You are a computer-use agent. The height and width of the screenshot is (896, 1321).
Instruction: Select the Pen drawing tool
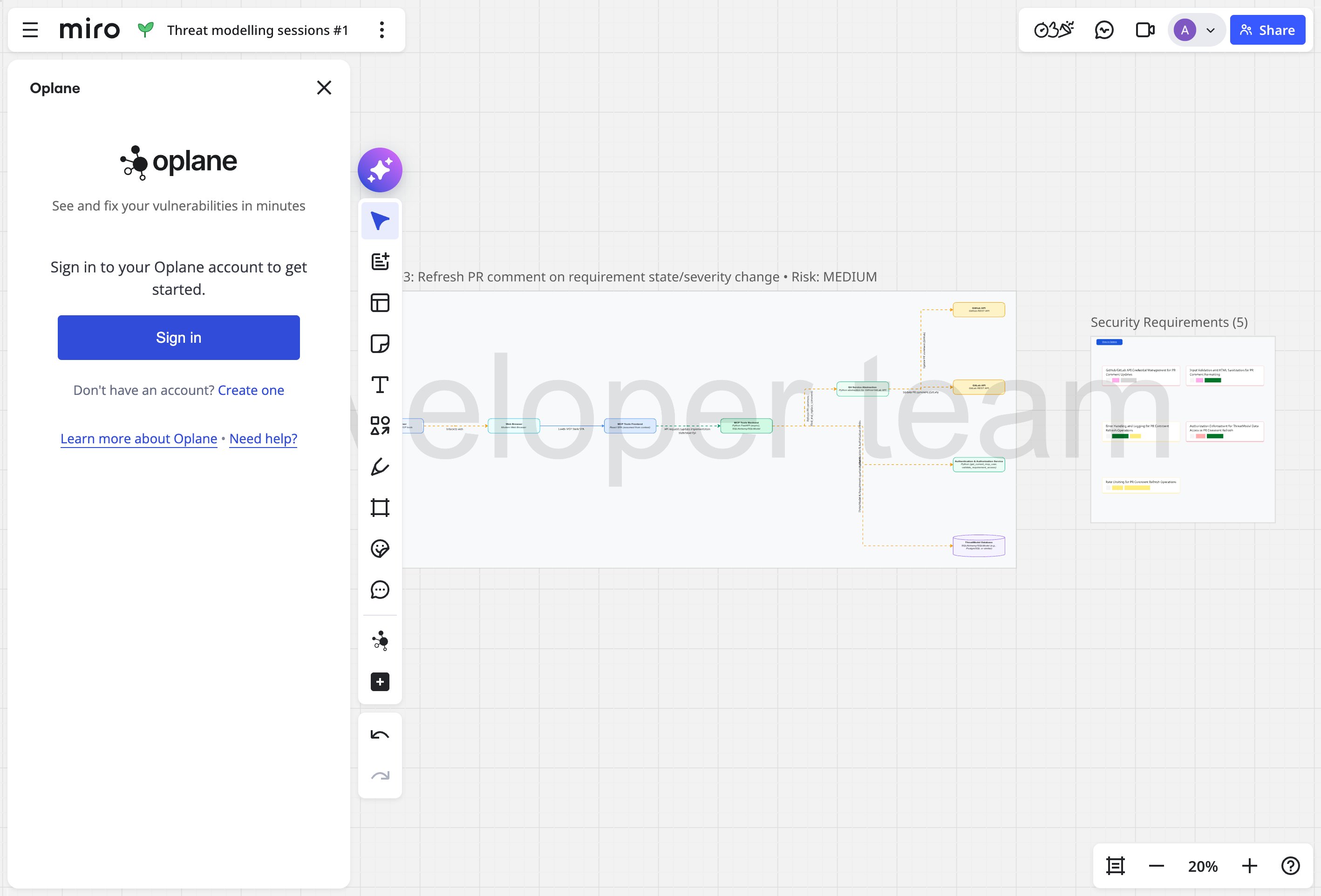pos(380,467)
